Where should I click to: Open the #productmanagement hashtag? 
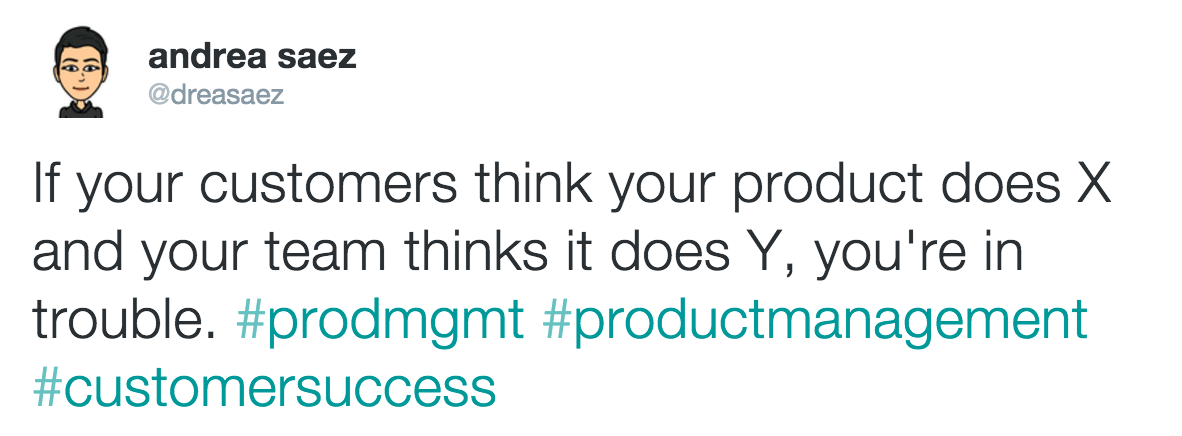(816, 322)
